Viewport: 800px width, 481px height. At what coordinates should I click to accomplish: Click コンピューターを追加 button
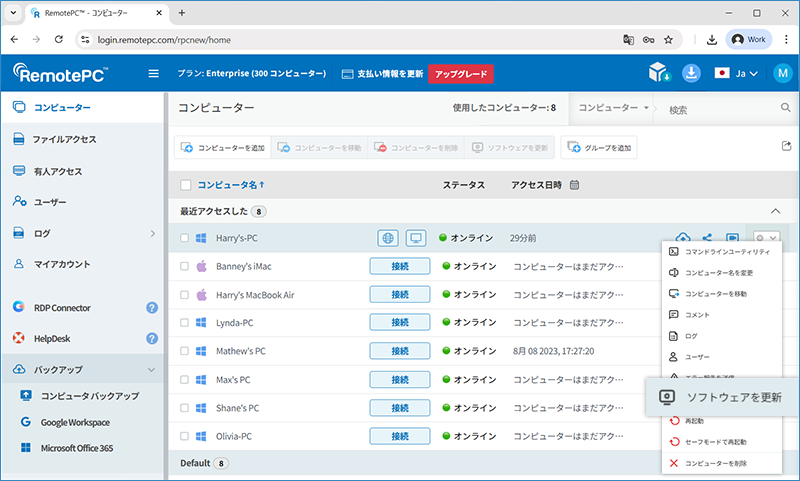pos(223,147)
